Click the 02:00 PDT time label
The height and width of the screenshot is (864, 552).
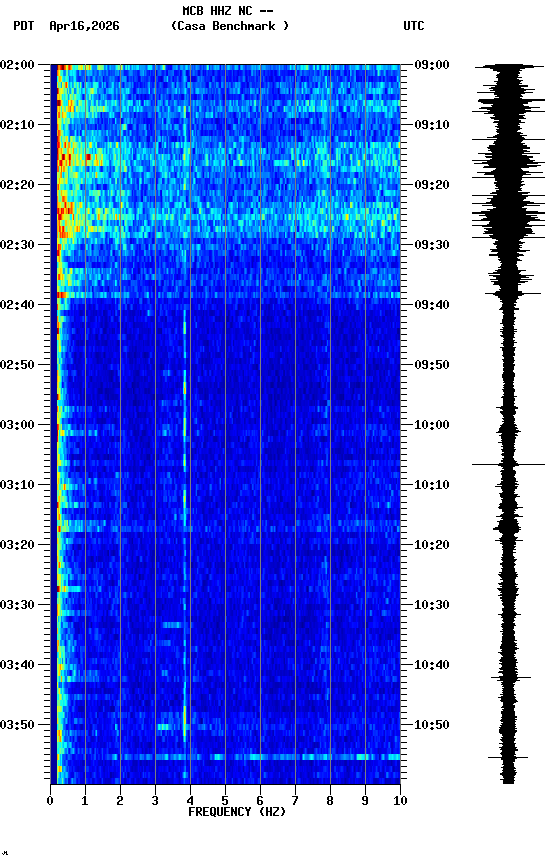tap(17, 65)
